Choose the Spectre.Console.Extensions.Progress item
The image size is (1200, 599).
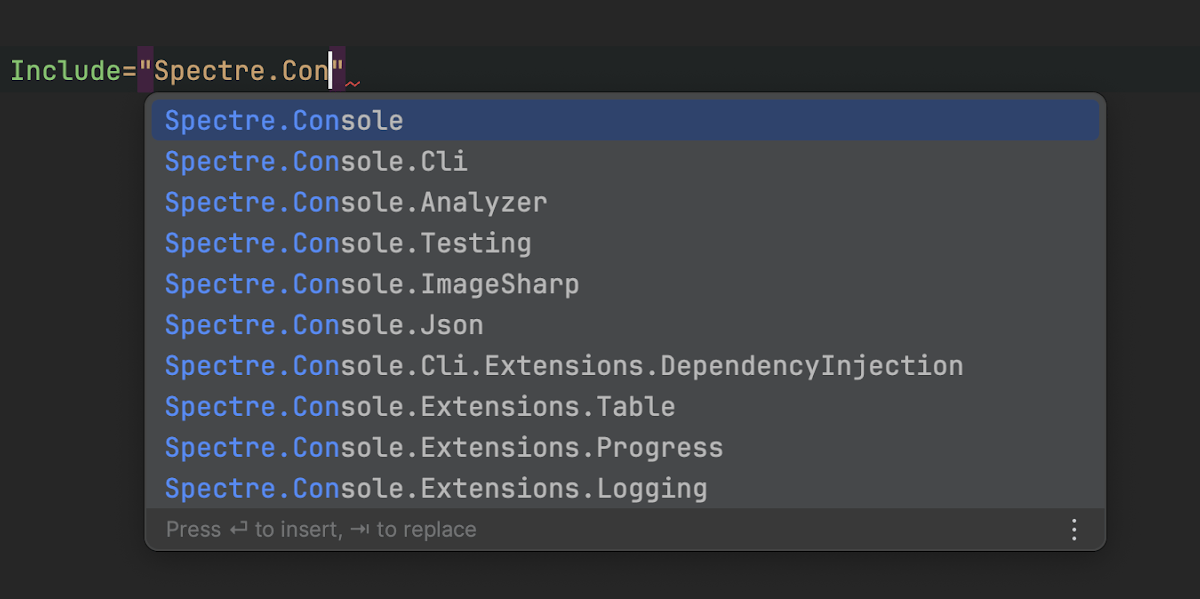[444, 448]
